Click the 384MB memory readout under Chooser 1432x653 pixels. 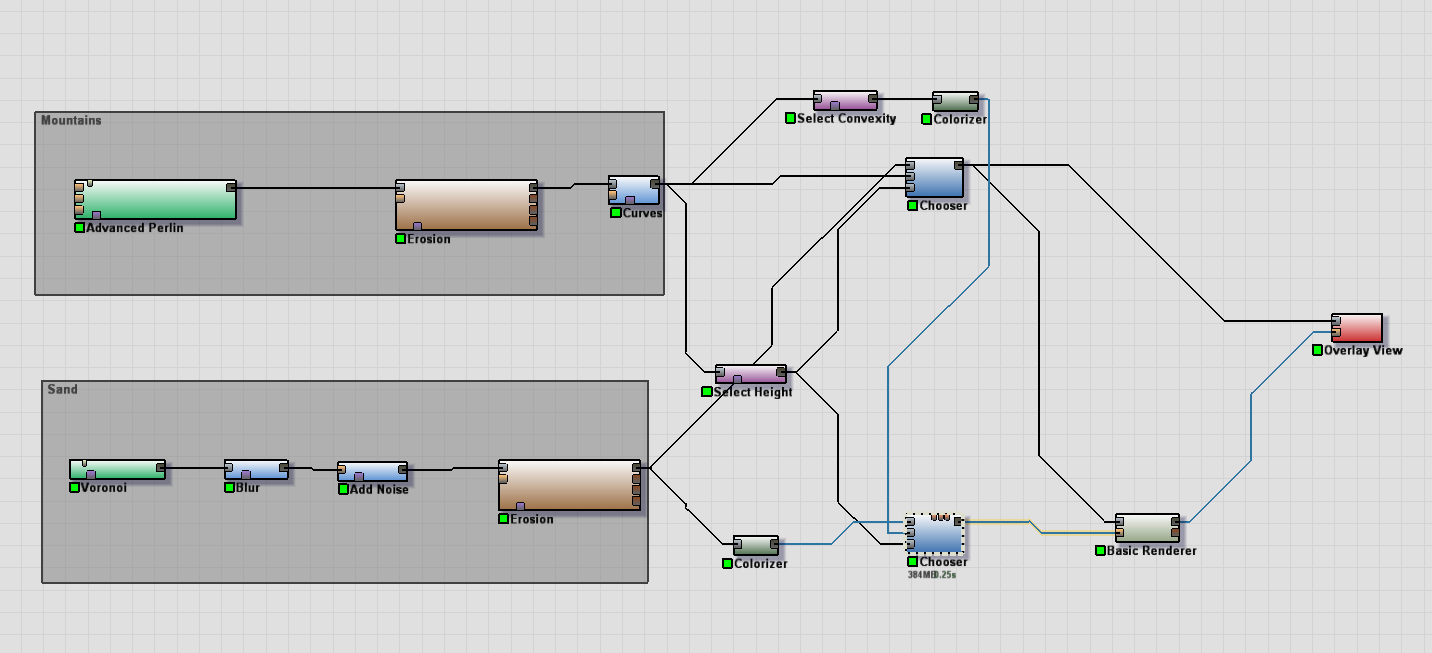click(x=920, y=575)
